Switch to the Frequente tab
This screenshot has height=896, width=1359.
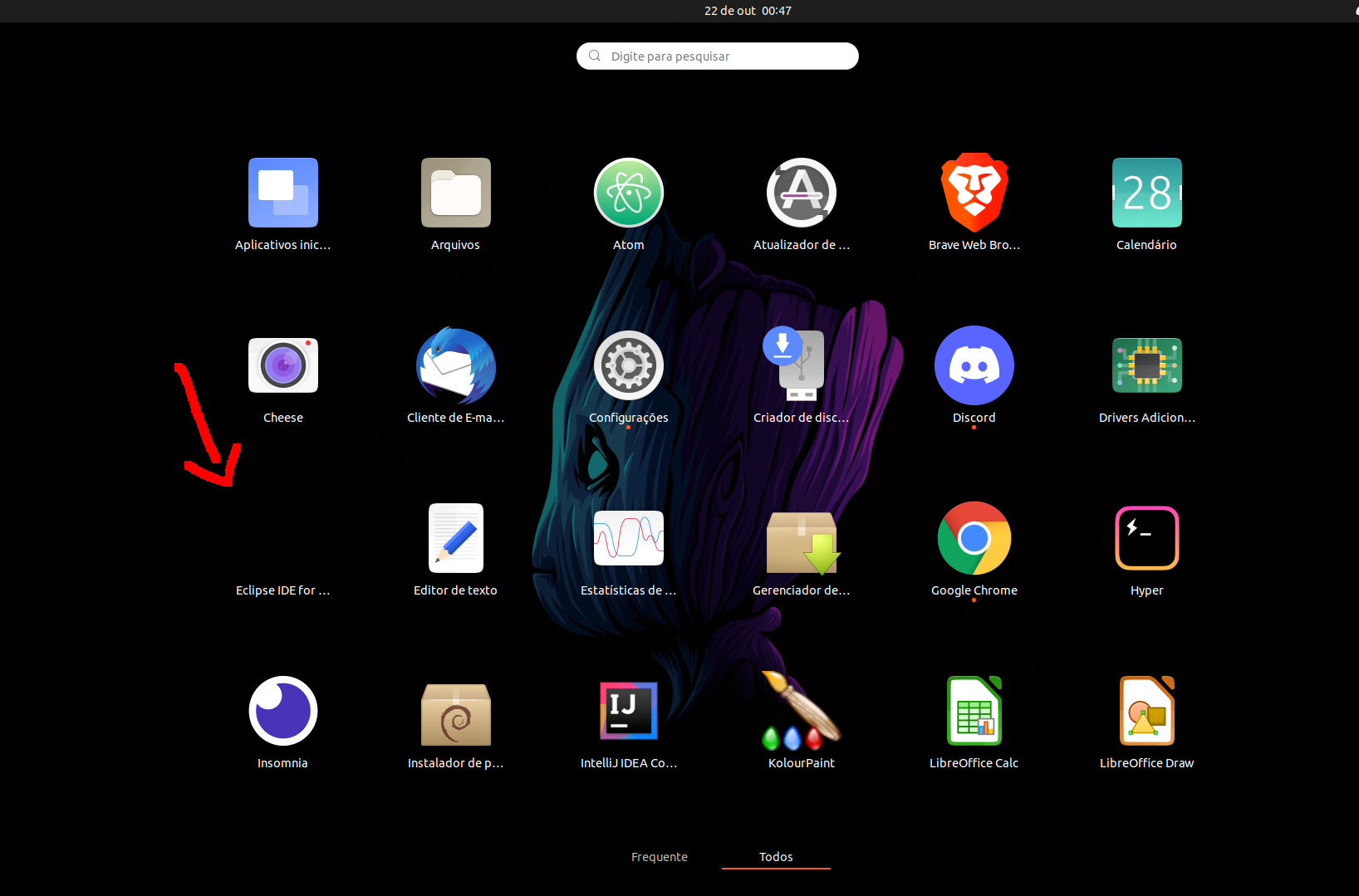coord(660,857)
